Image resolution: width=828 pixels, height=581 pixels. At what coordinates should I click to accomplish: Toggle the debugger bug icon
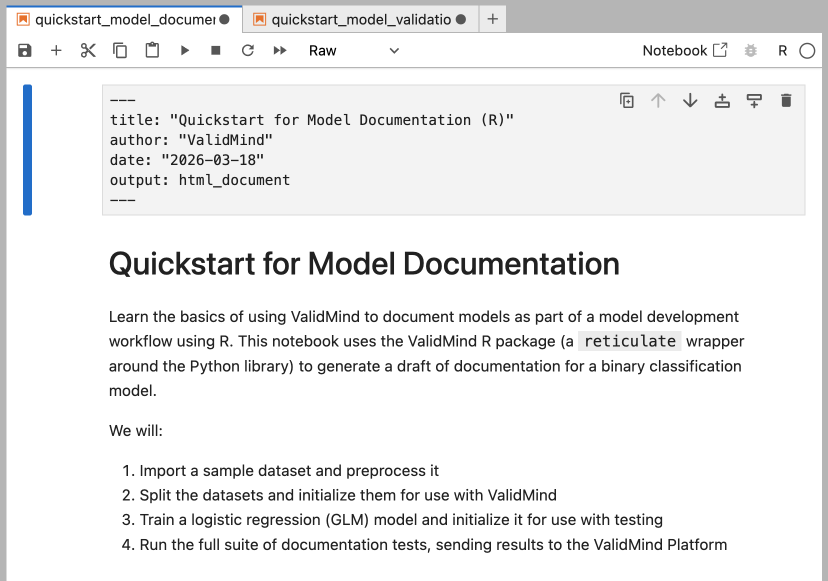point(751,50)
